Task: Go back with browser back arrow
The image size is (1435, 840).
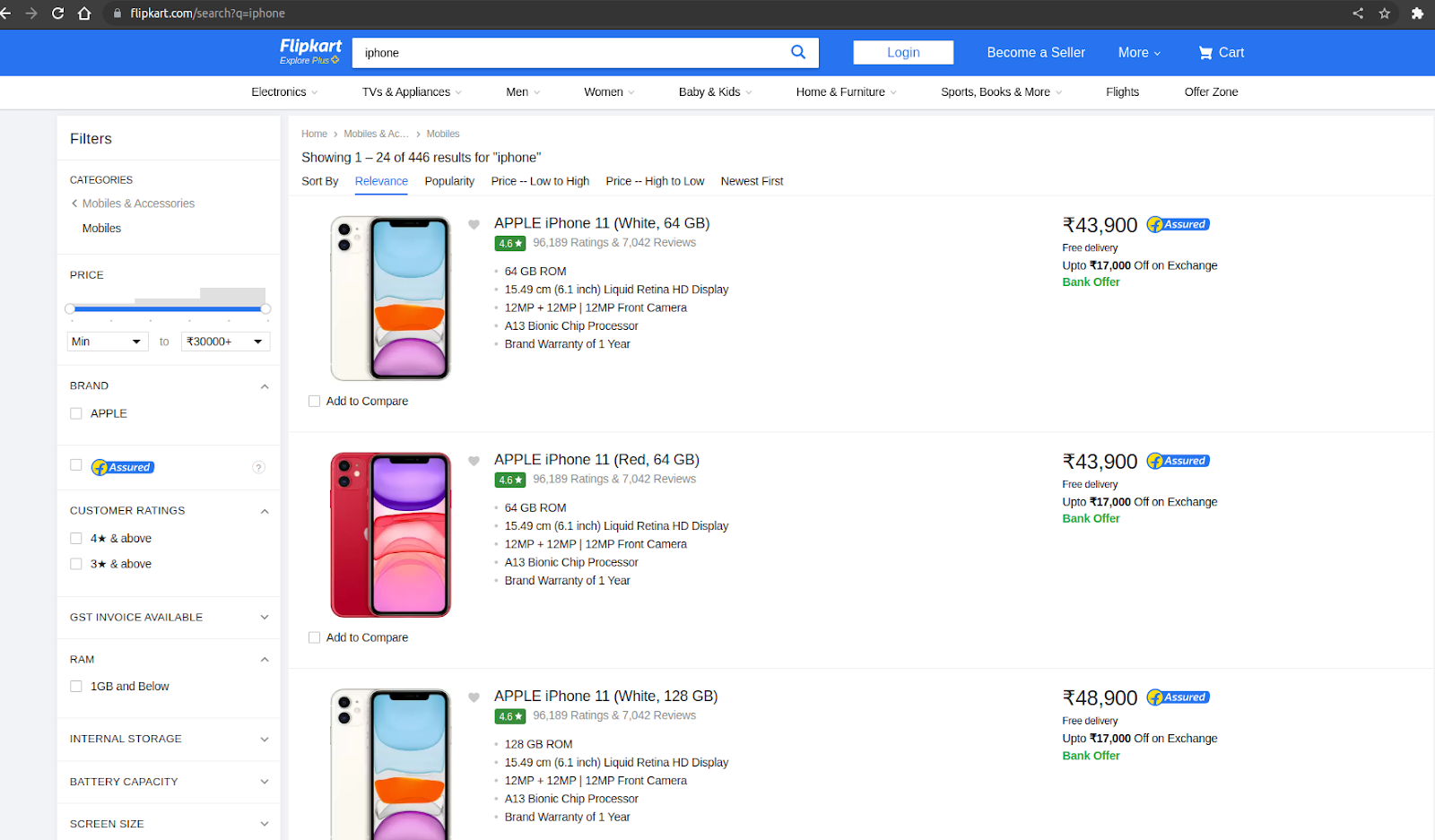Action: tap(5, 13)
